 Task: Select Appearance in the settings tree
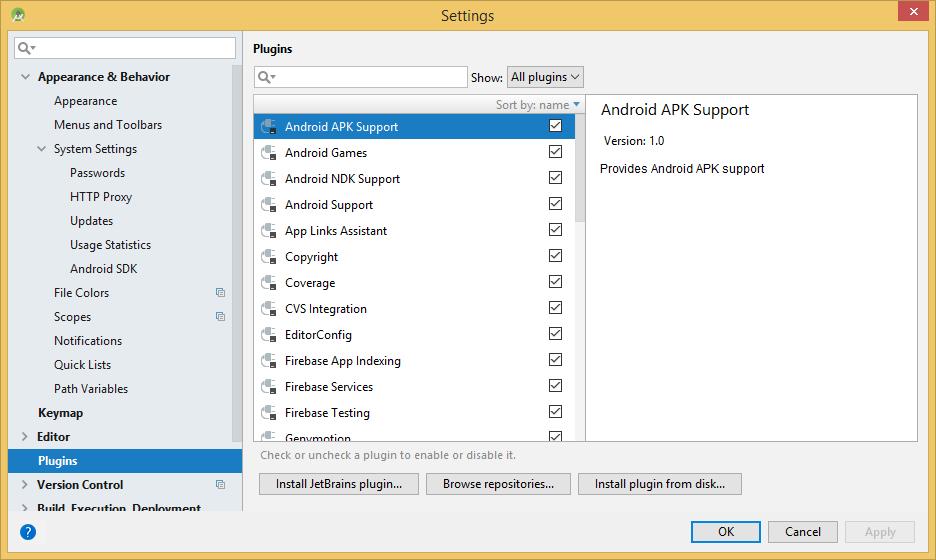coord(85,101)
